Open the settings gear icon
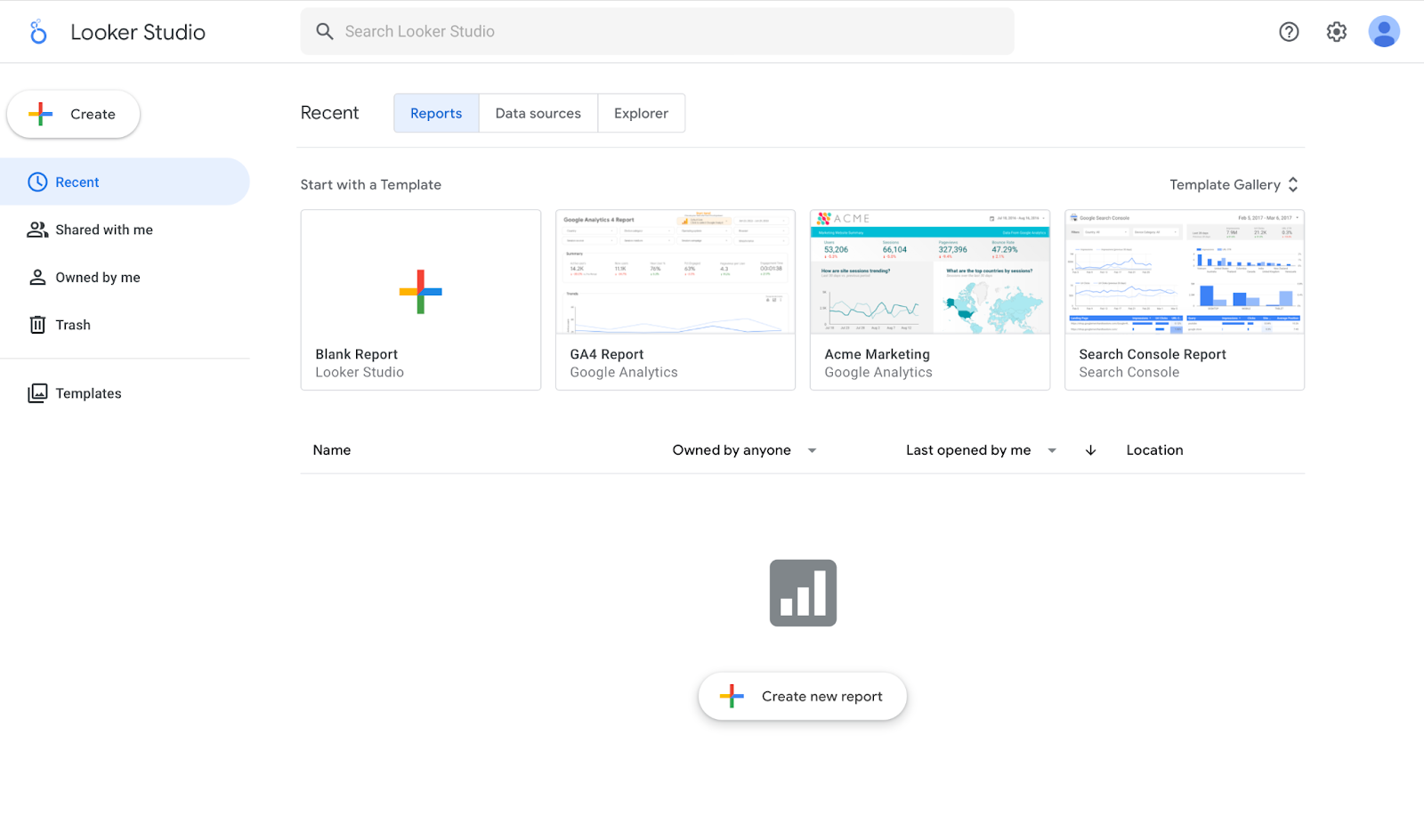Image resolution: width=1424 pixels, height=840 pixels. pos(1336,31)
